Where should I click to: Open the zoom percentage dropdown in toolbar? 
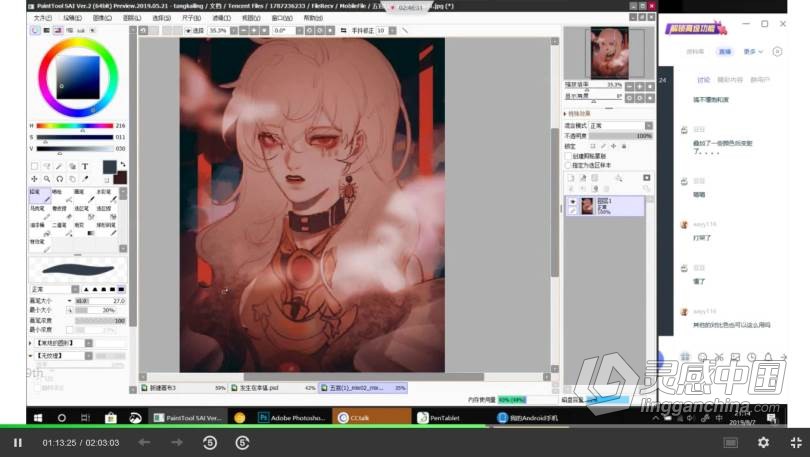tap(233, 30)
